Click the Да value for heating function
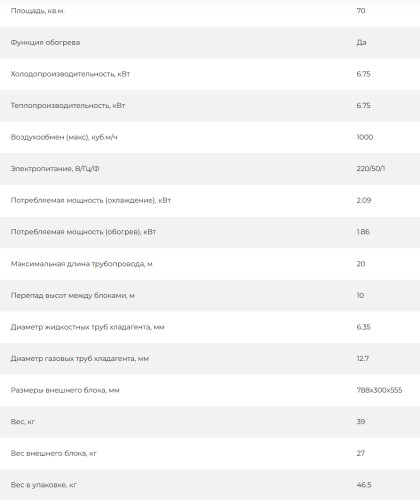The image size is (420, 500). click(361, 42)
